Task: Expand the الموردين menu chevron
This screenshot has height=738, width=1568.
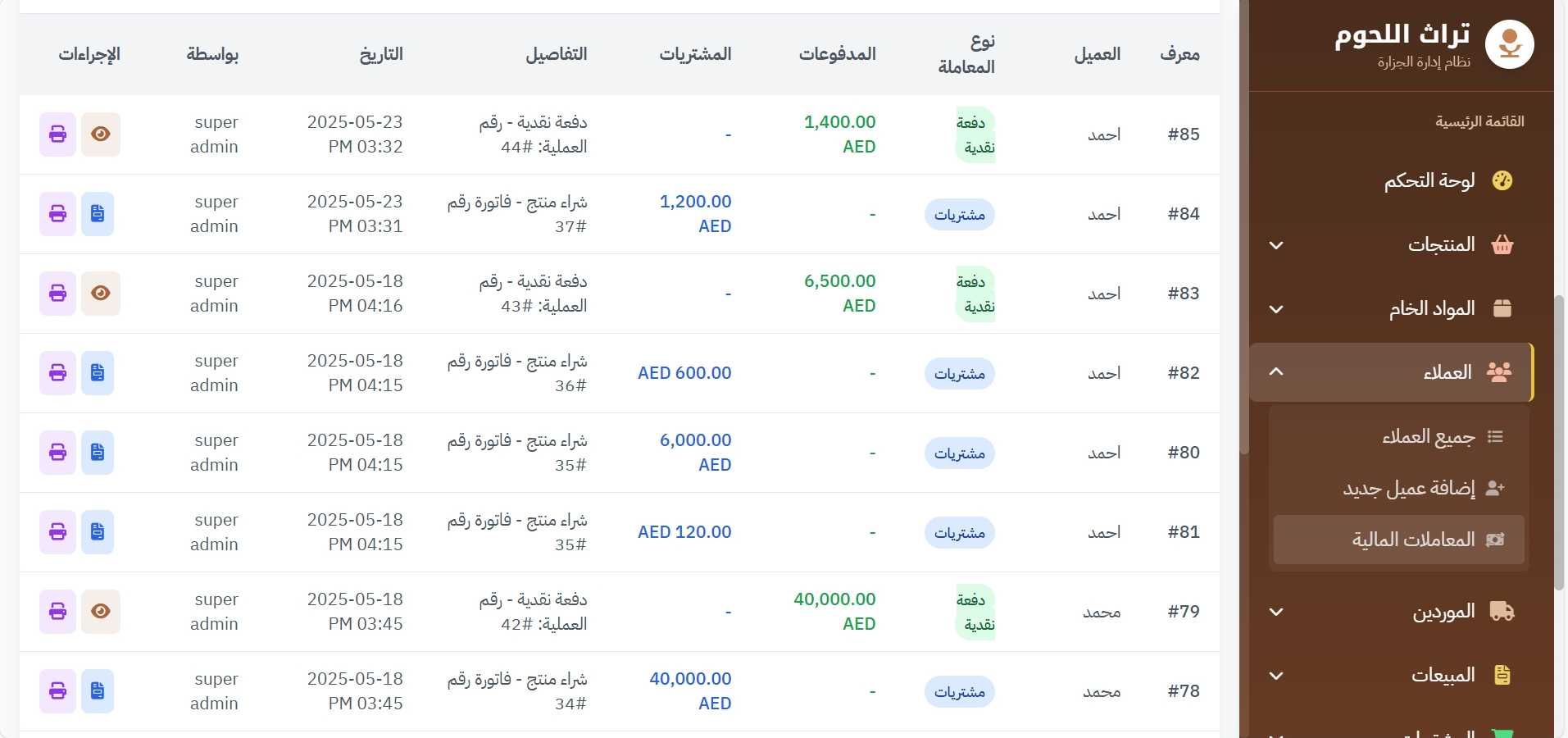Action: [x=1276, y=612]
